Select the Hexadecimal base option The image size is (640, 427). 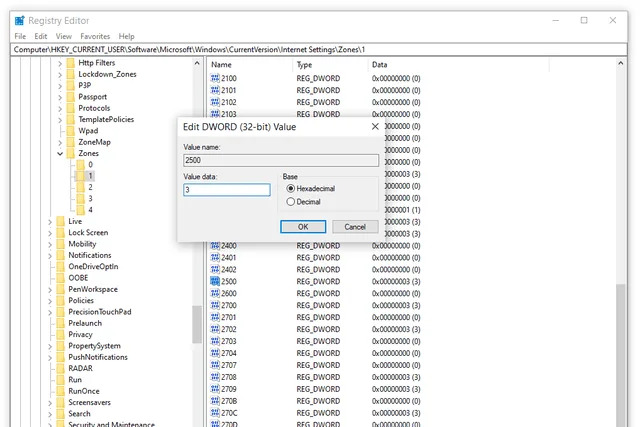click(291, 188)
